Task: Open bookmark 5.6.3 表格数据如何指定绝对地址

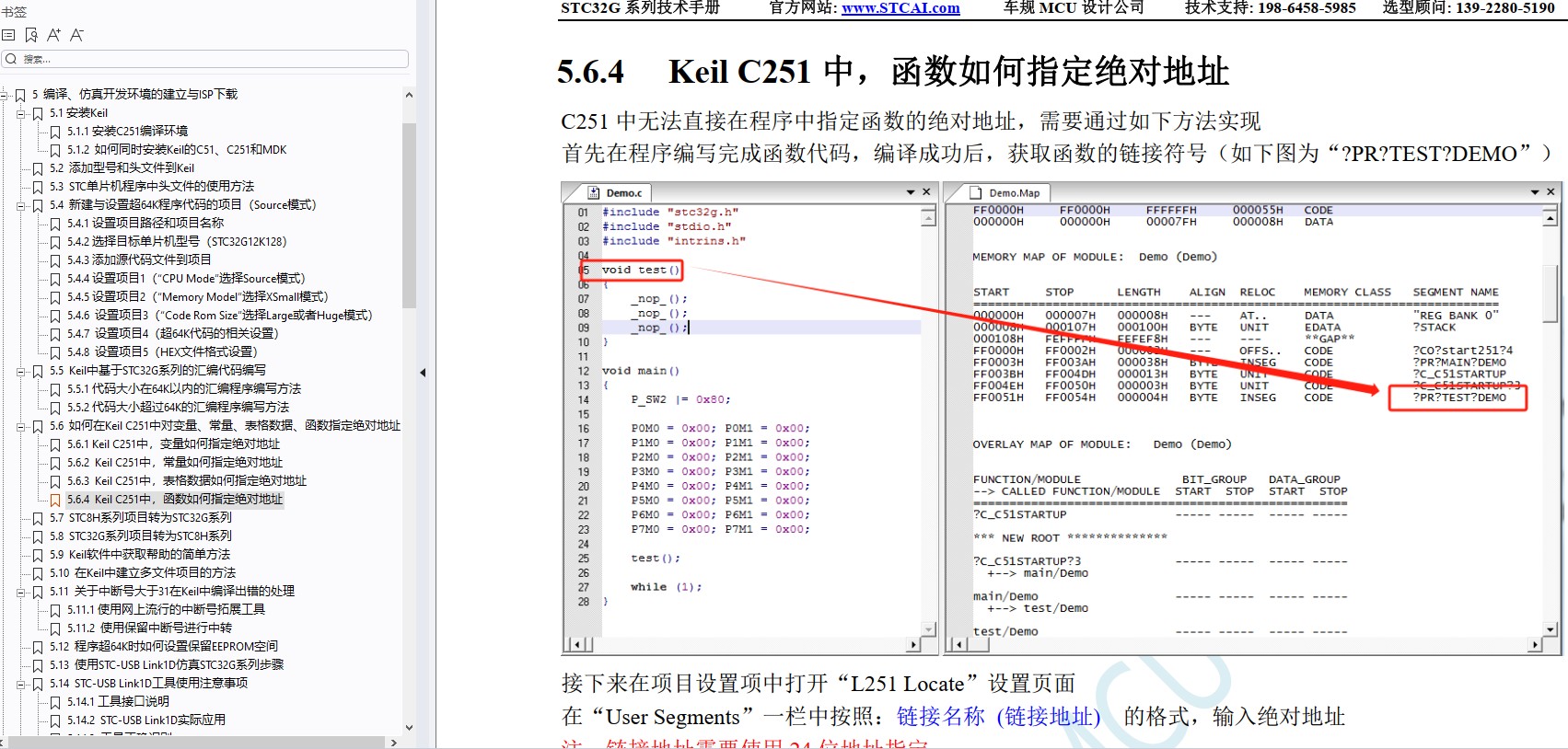Action: pyautogui.click(x=187, y=481)
